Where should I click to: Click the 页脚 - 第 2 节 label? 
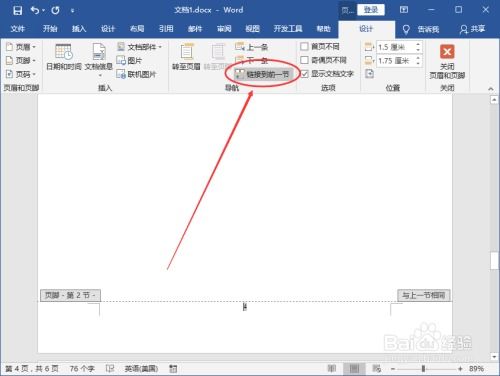tap(70, 295)
